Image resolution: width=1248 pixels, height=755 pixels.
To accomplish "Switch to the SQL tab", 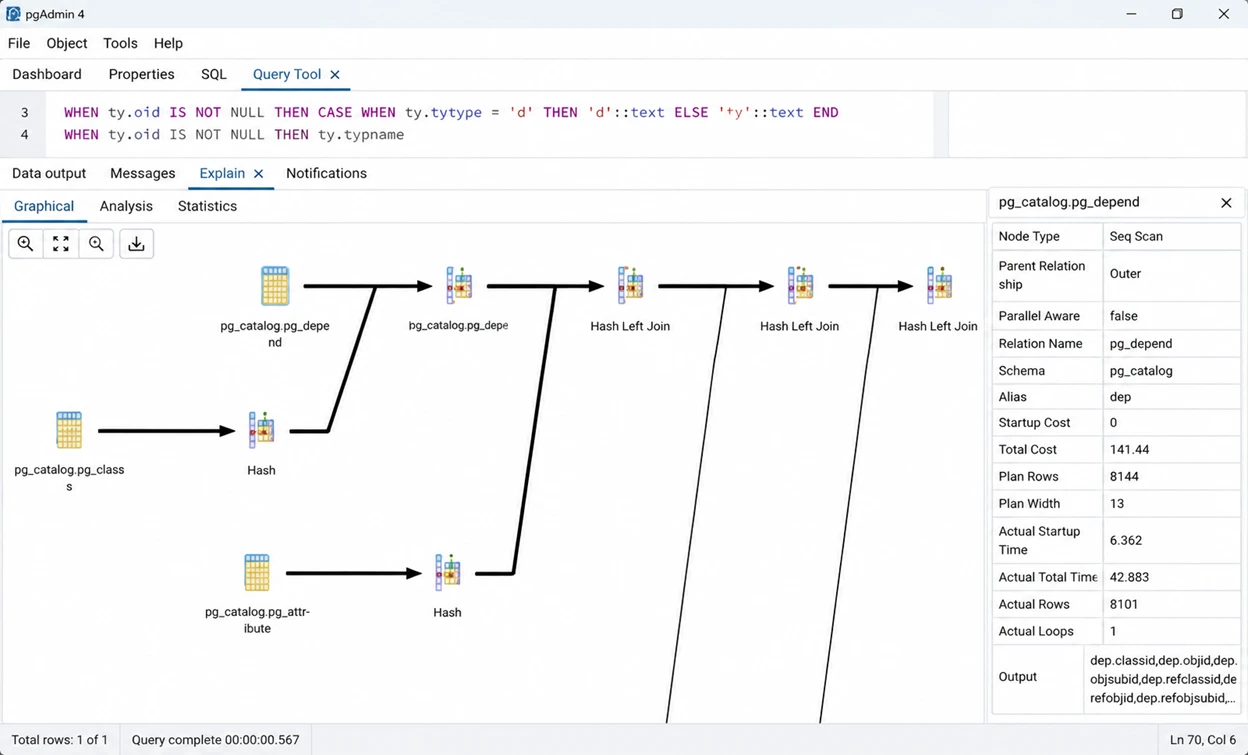I will [214, 74].
